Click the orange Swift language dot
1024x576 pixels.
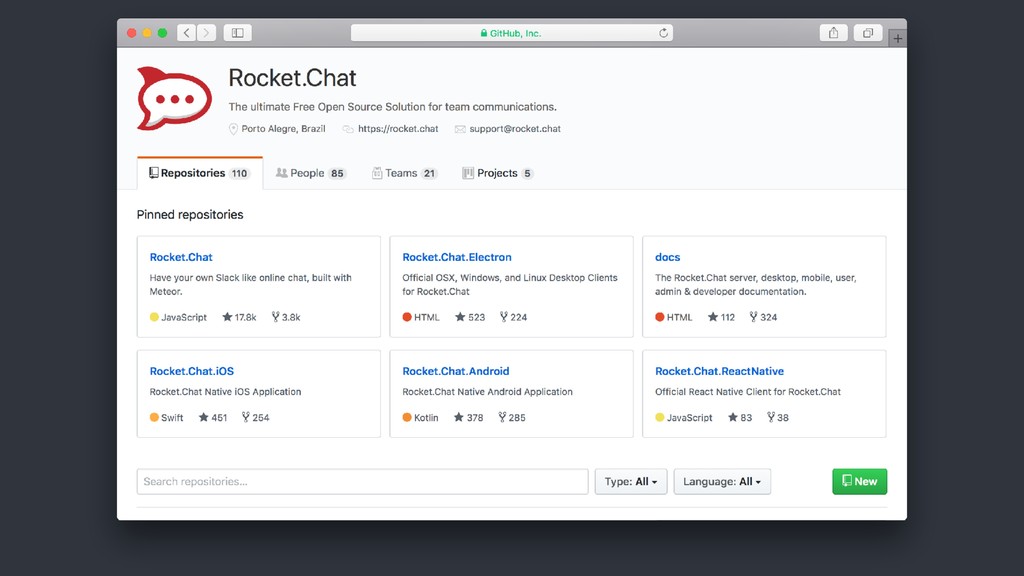click(154, 417)
